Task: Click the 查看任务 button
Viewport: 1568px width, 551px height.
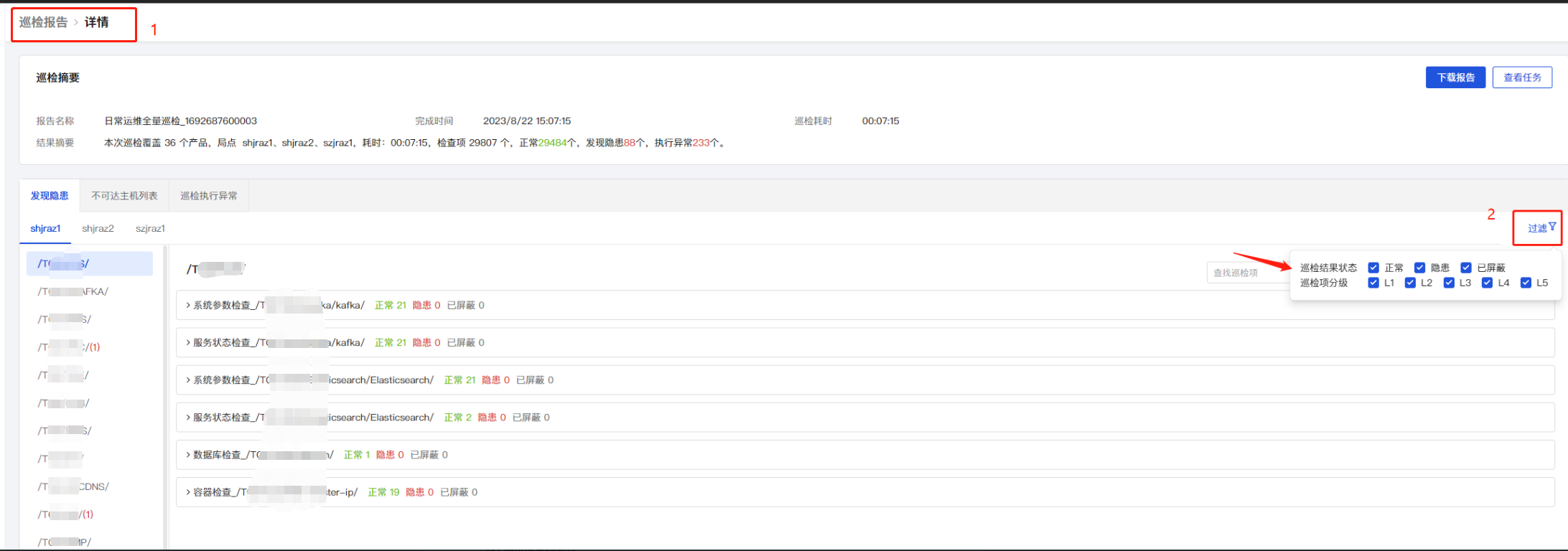Action: click(1522, 77)
